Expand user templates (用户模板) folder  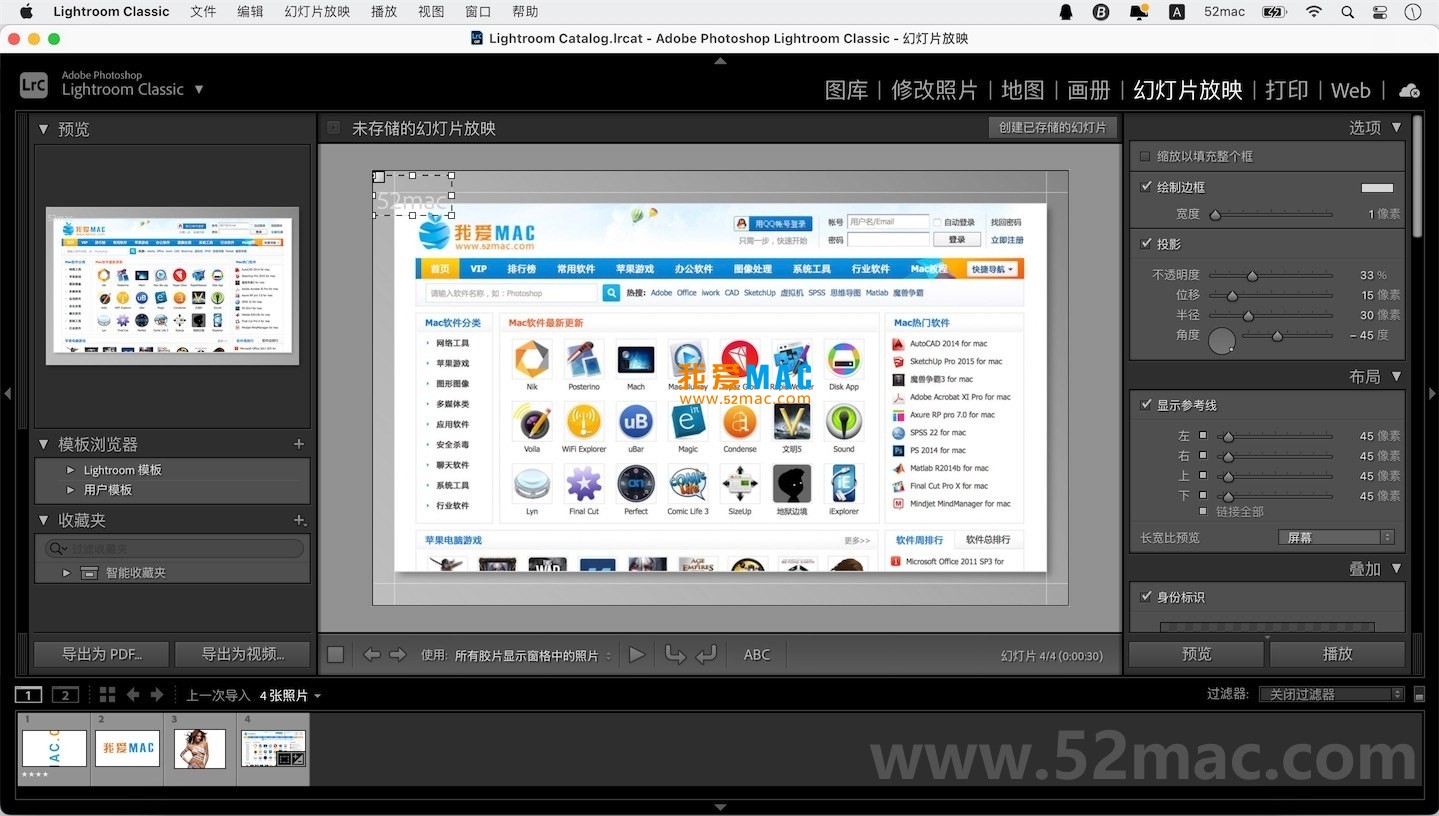[70, 490]
